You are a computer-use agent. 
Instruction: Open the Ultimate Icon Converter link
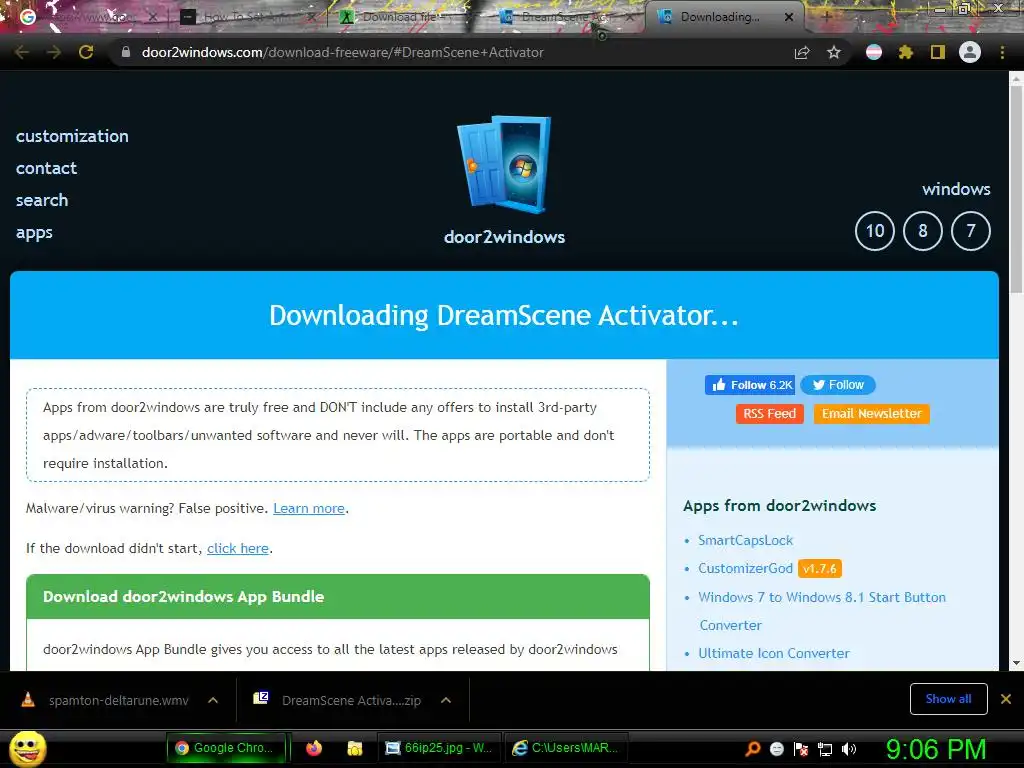point(774,653)
